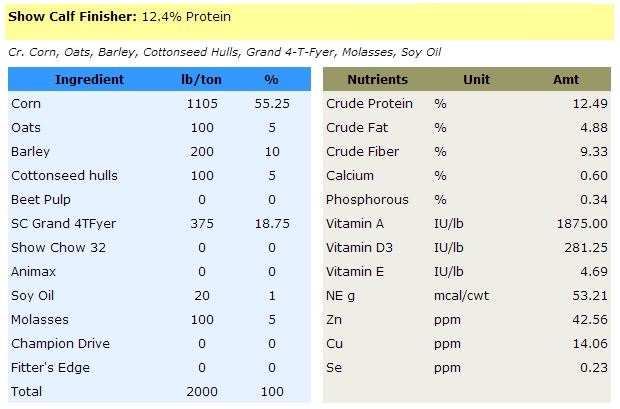
Task: Click the lb/ton column header
Action: point(202,80)
